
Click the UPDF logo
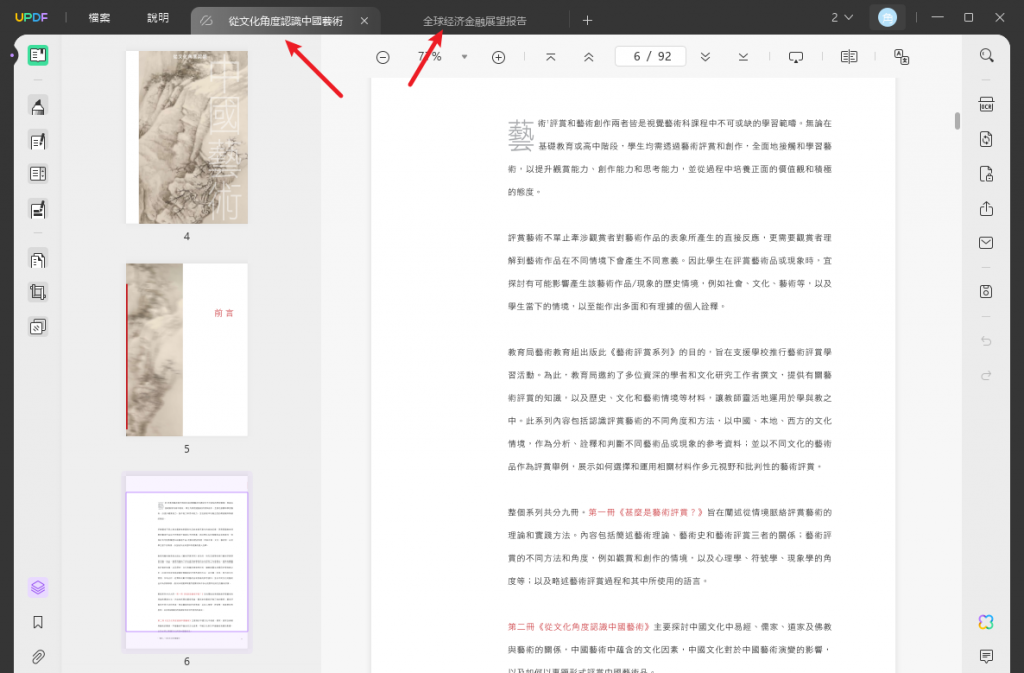pos(31,18)
